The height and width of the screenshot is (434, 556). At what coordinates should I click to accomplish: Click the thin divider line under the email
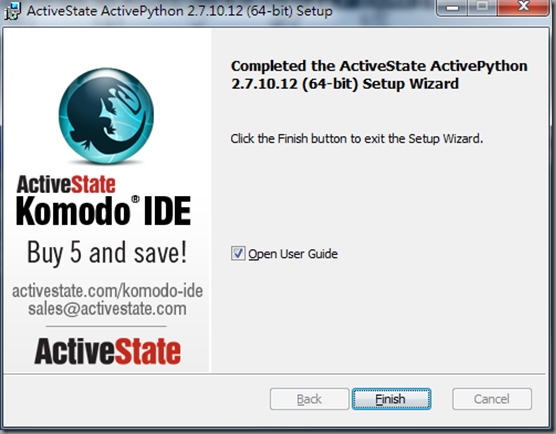[106, 326]
